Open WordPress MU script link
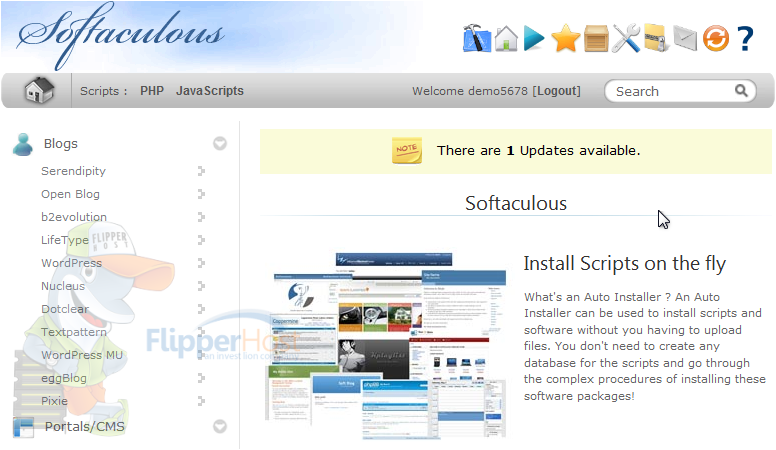The width and height of the screenshot is (776, 450). (x=82, y=355)
